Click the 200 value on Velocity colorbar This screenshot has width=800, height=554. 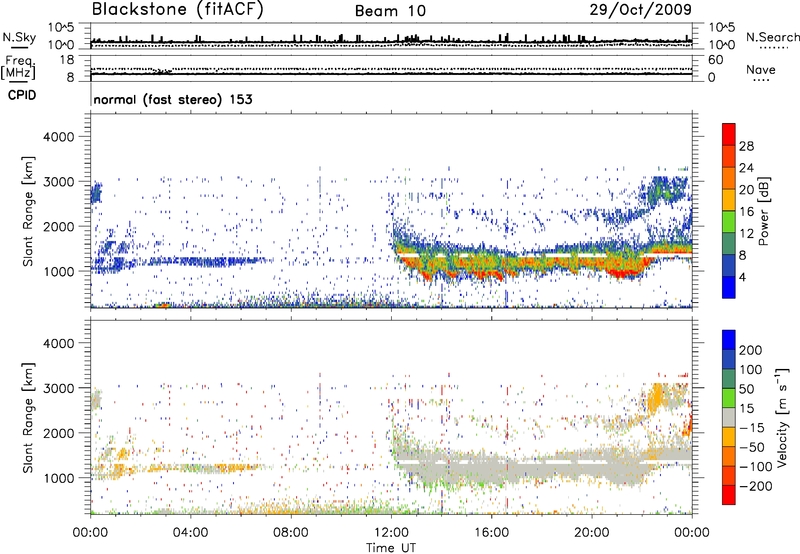tap(751, 350)
